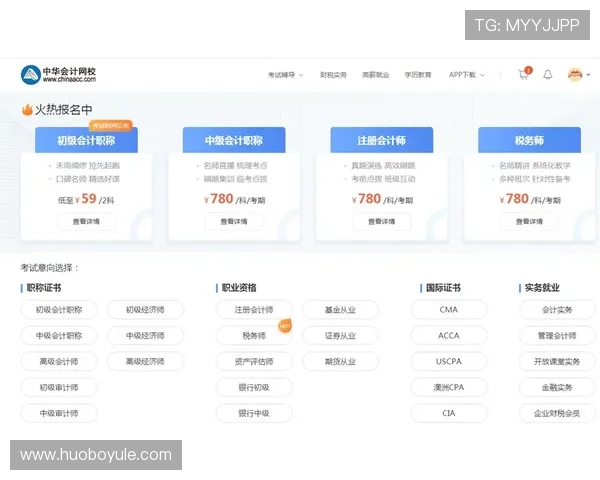The width and height of the screenshot is (600, 480).
Task: Open the user avatar menu
Action: (x=575, y=75)
